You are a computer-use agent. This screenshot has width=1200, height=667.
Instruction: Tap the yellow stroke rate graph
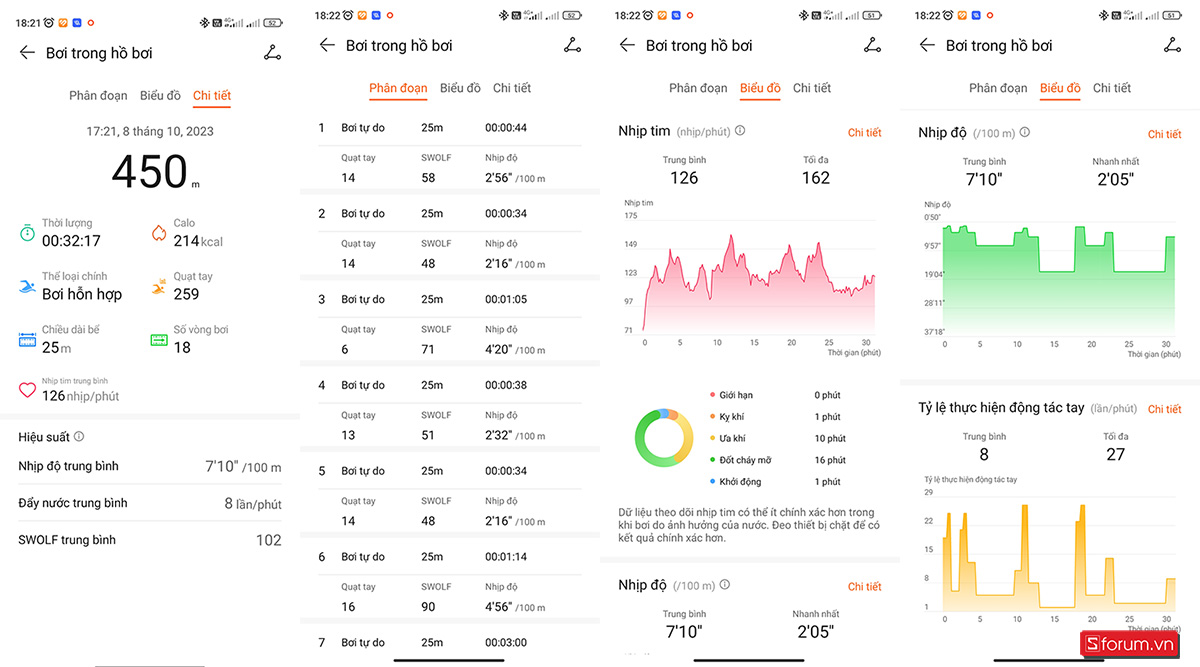click(x=1059, y=557)
